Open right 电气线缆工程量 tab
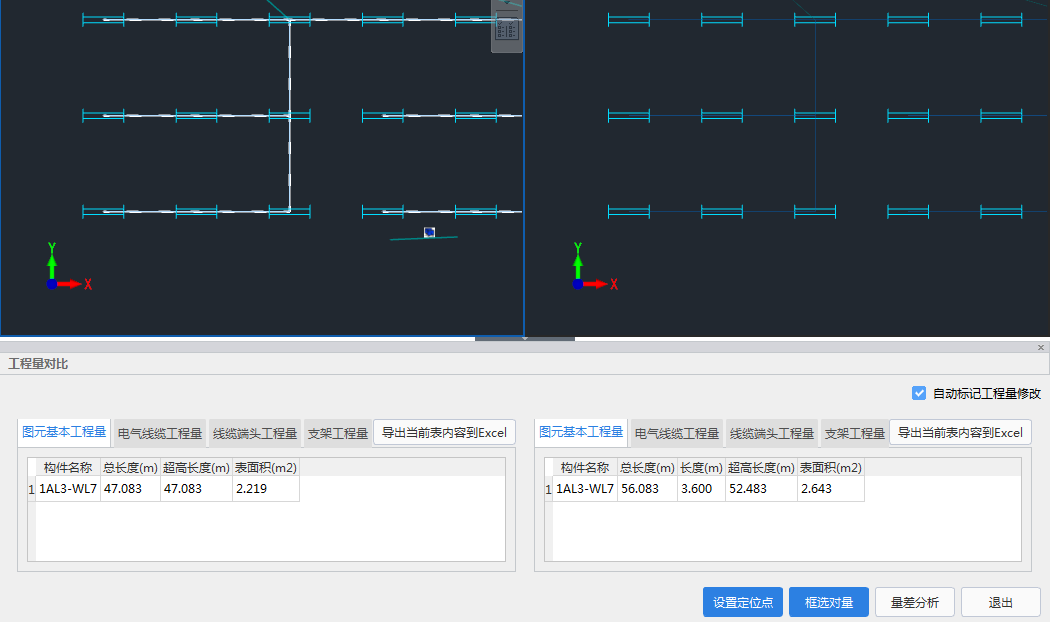The width and height of the screenshot is (1050, 622). (677, 433)
